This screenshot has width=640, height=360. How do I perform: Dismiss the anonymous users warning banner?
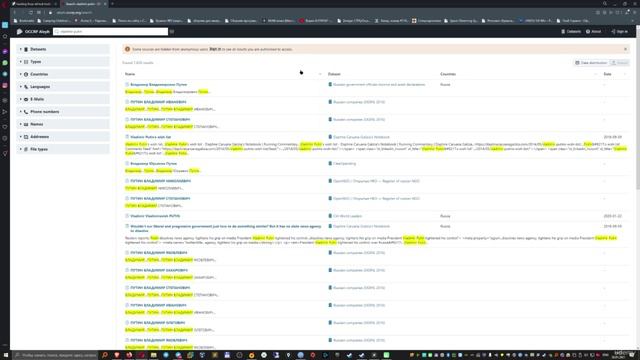625,49
